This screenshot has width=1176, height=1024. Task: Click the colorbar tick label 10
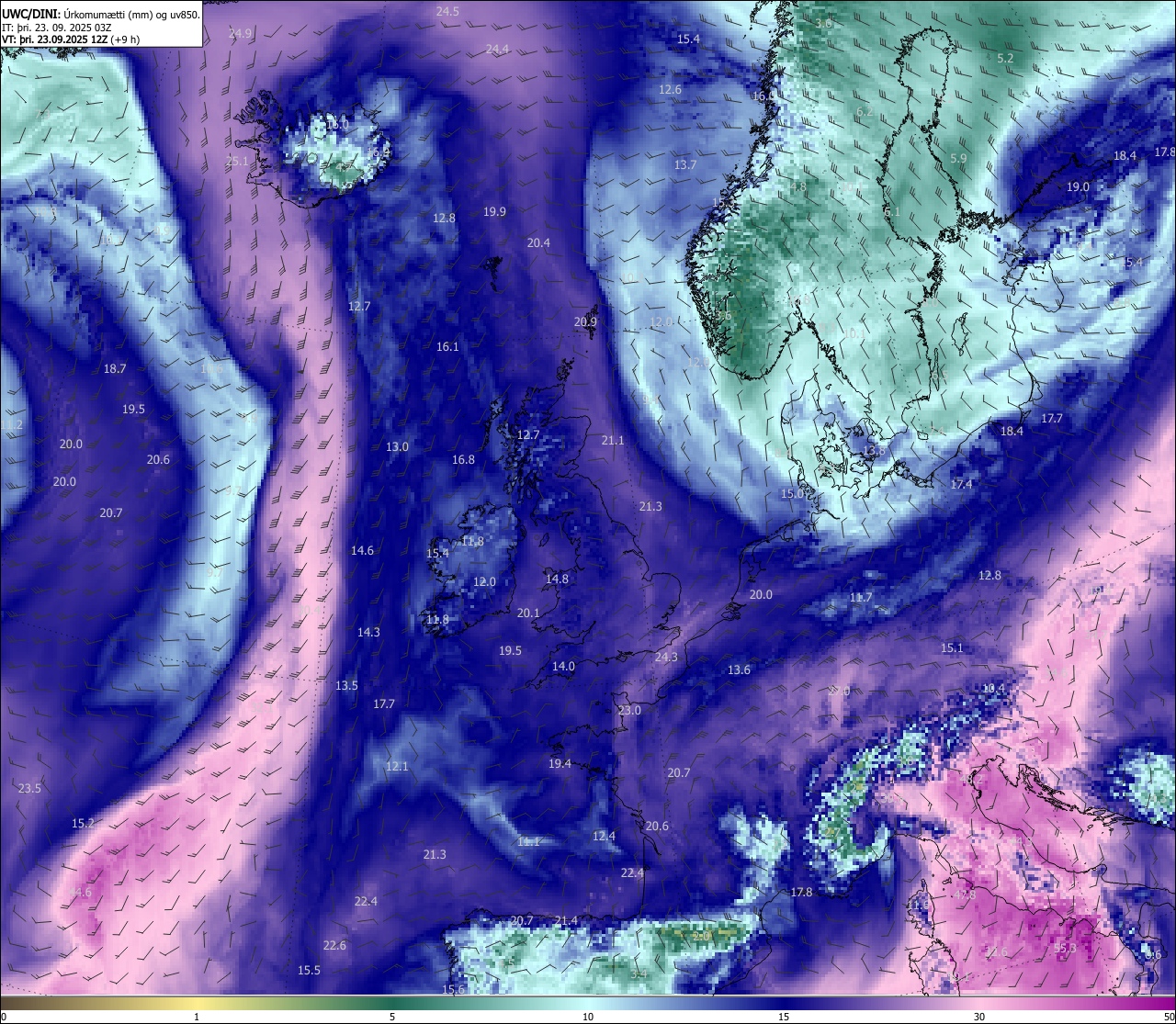pos(587,1017)
